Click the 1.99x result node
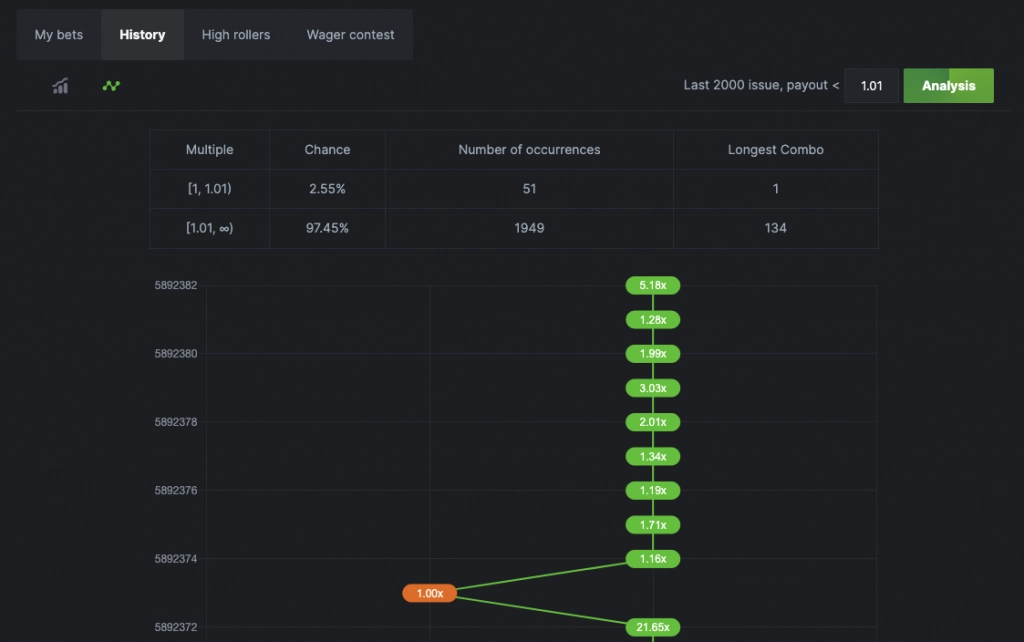This screenshot has height=642, width=1024. tap(653, 354)
